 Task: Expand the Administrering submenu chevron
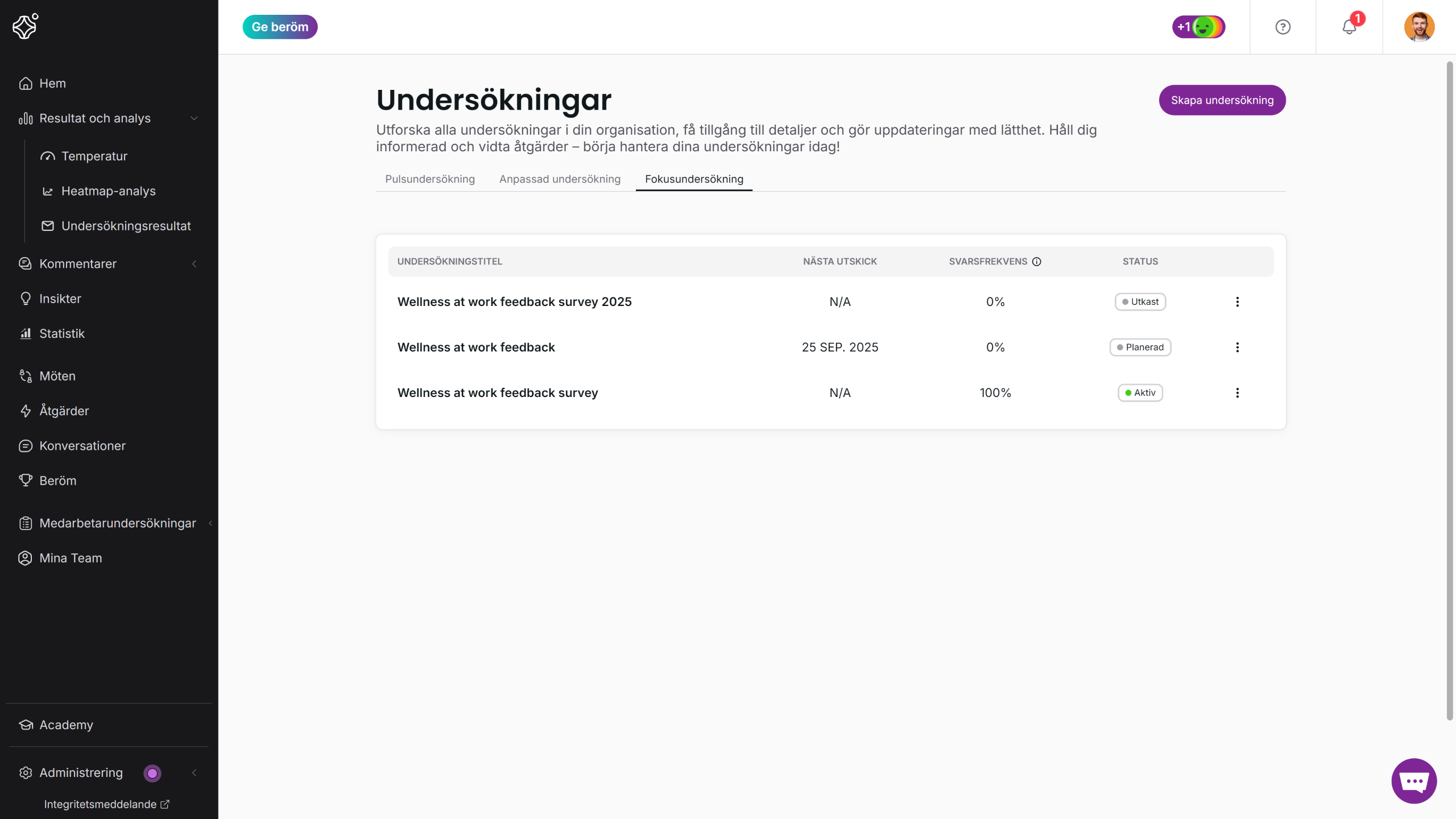click(194, 773)
